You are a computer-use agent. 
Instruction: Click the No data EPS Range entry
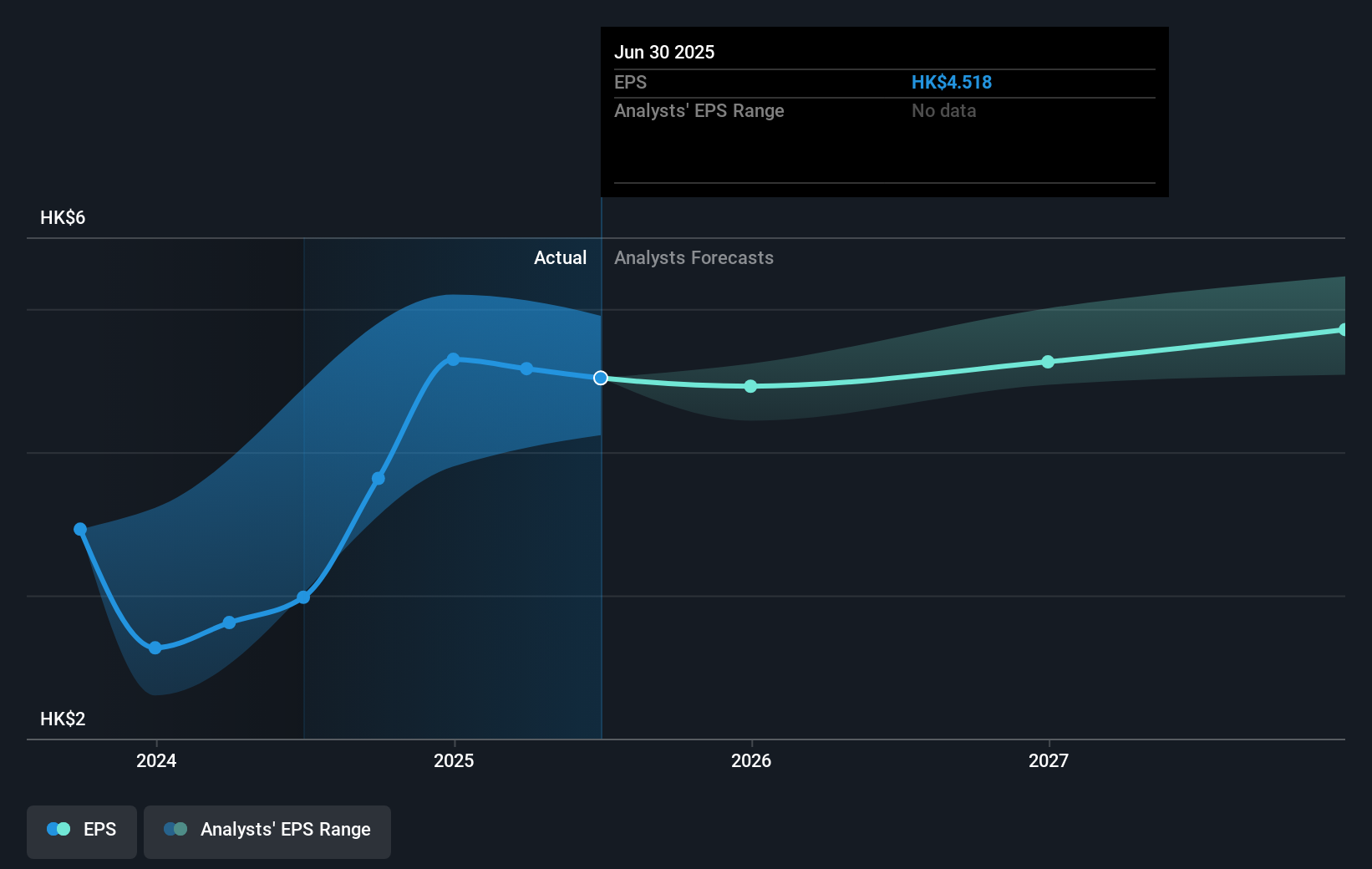[943, 110]
